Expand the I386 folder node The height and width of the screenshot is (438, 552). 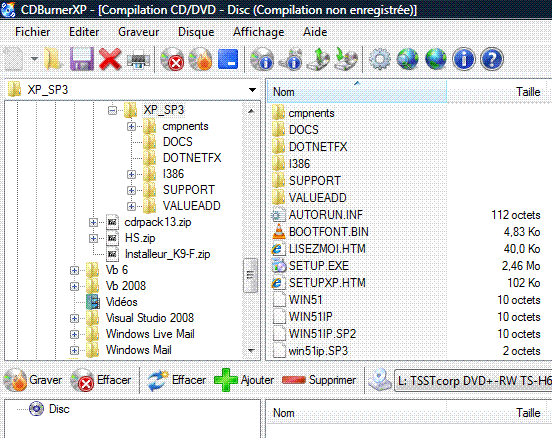[x=131, y=174]
